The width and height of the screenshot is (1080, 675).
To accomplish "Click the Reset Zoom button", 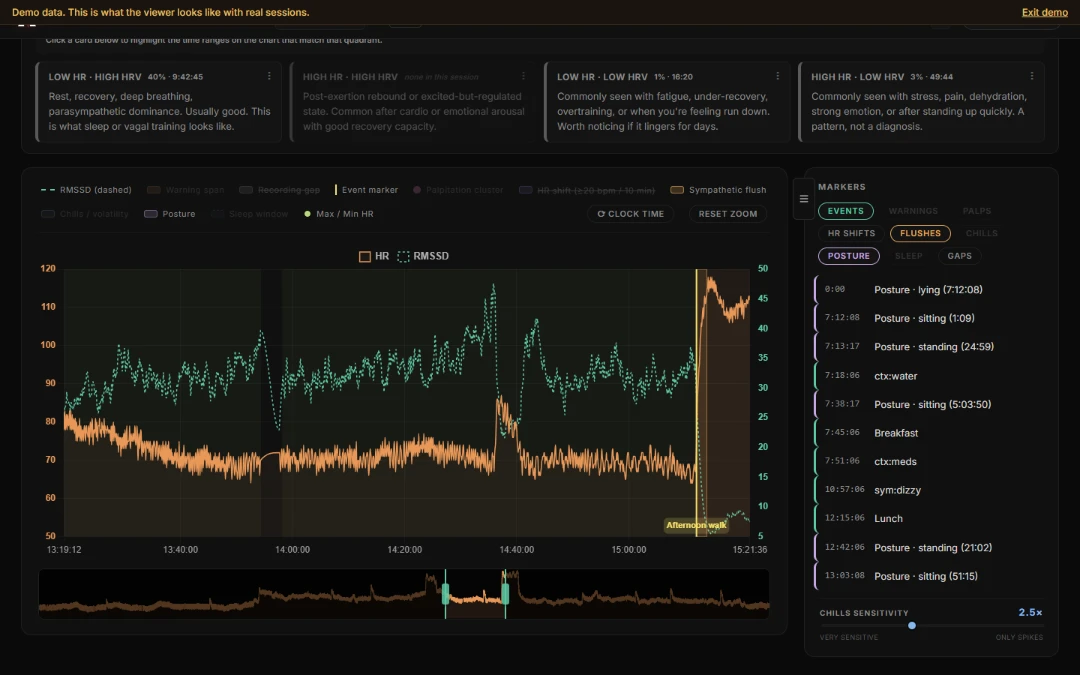I will [x=728, y=214].
